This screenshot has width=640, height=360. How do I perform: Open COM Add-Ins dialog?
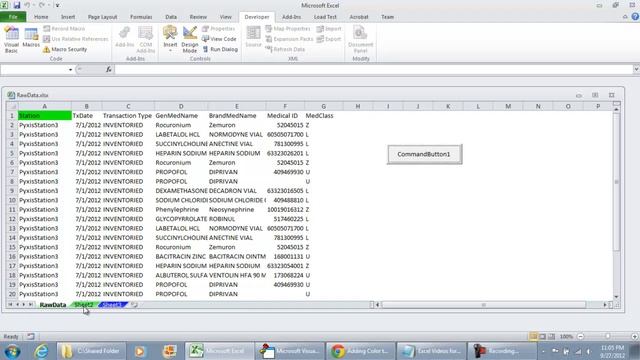coord(146,39)
